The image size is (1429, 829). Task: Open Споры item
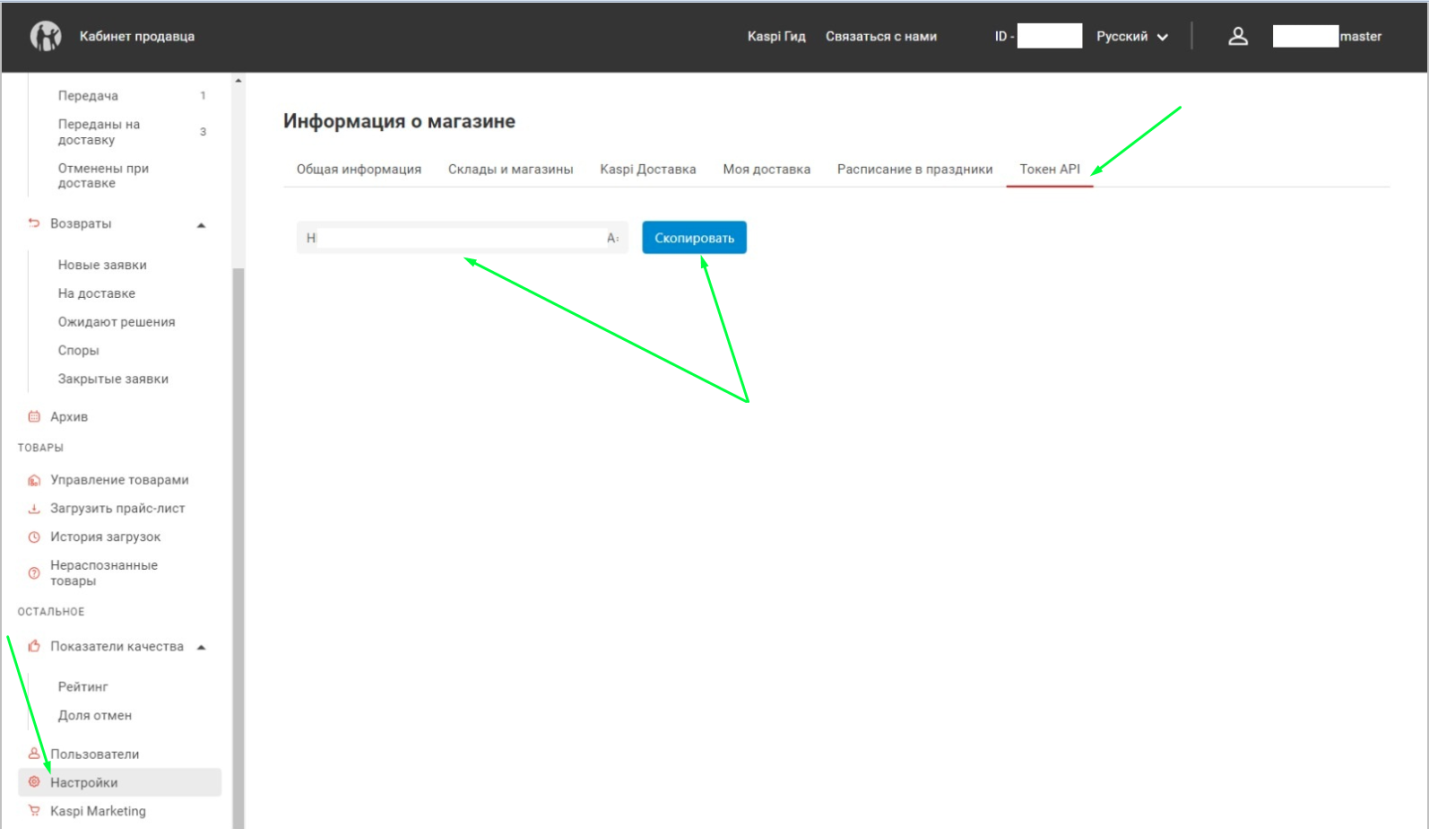[x=78, y=351]
